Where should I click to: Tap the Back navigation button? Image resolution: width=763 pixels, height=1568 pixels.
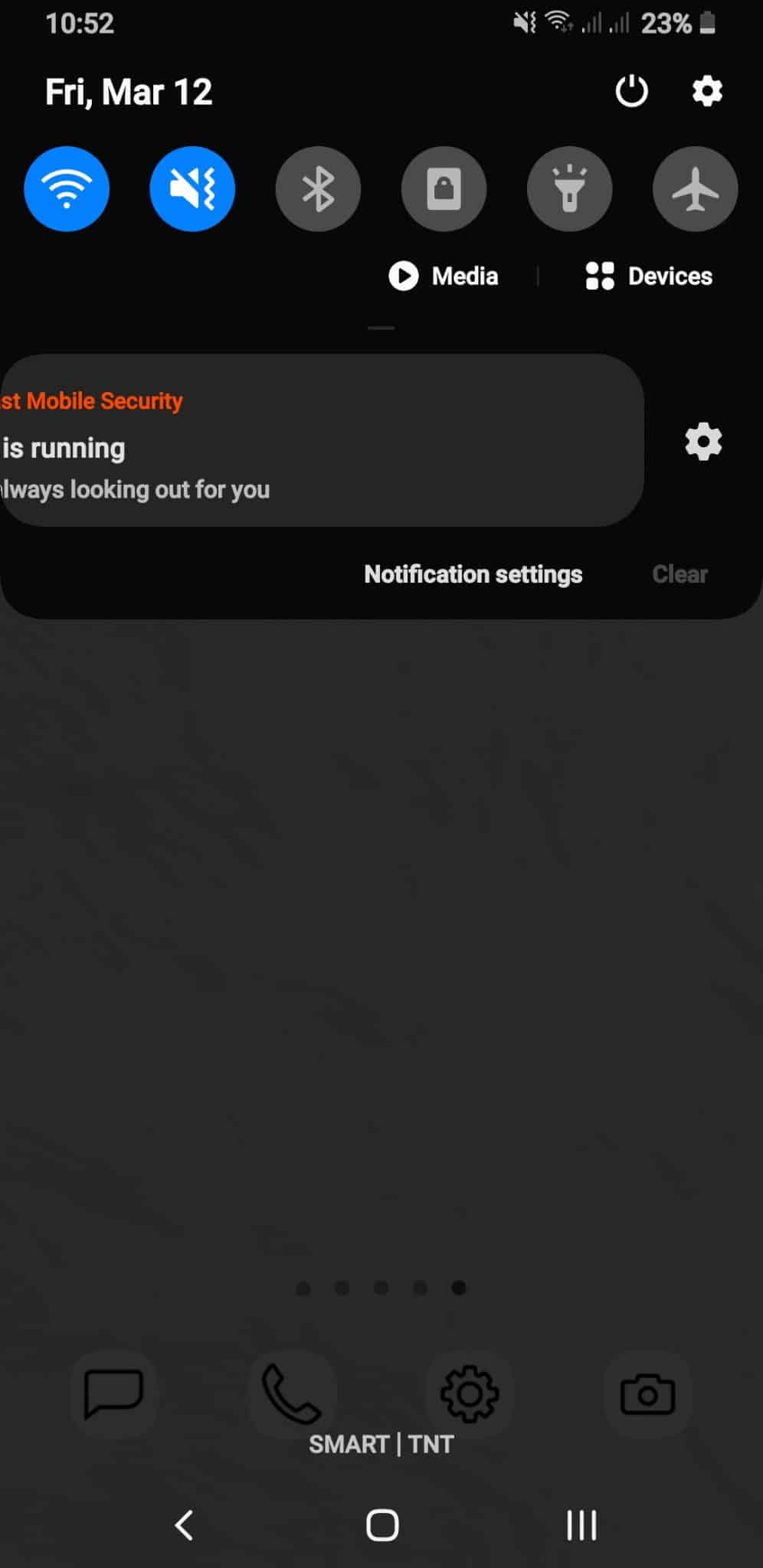click(184, 1525)
